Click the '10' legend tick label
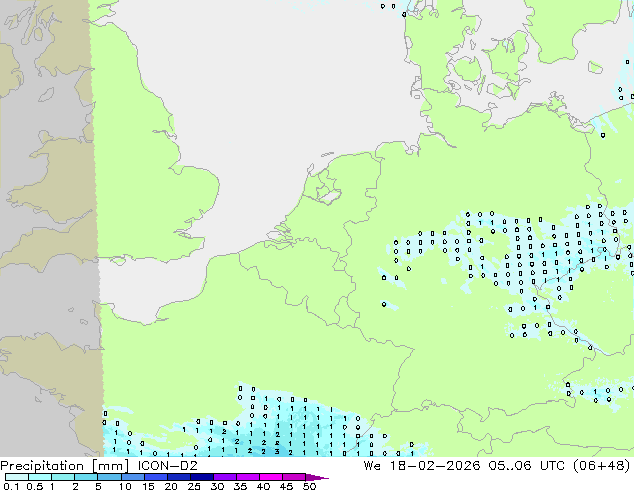Viewport: 634px width, 490px height. (124, 486)
